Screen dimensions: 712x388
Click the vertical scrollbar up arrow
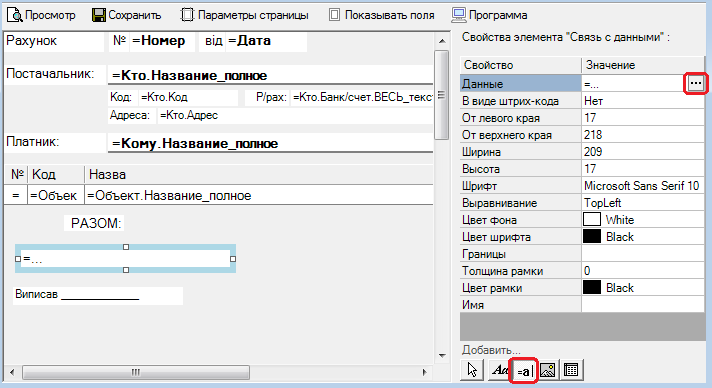point(442,41)
